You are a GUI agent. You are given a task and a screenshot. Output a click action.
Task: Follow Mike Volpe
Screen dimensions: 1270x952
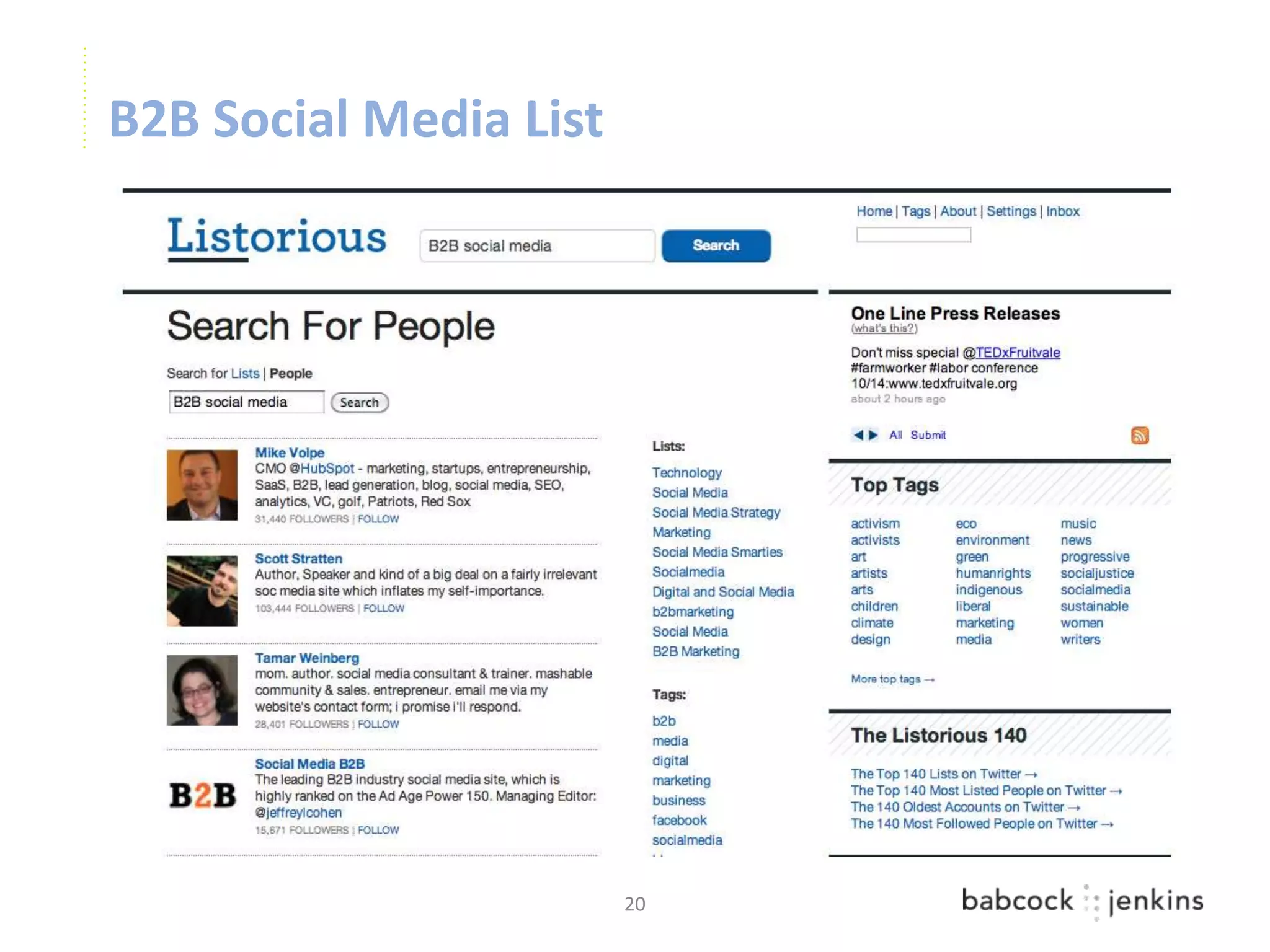(378, 519)
